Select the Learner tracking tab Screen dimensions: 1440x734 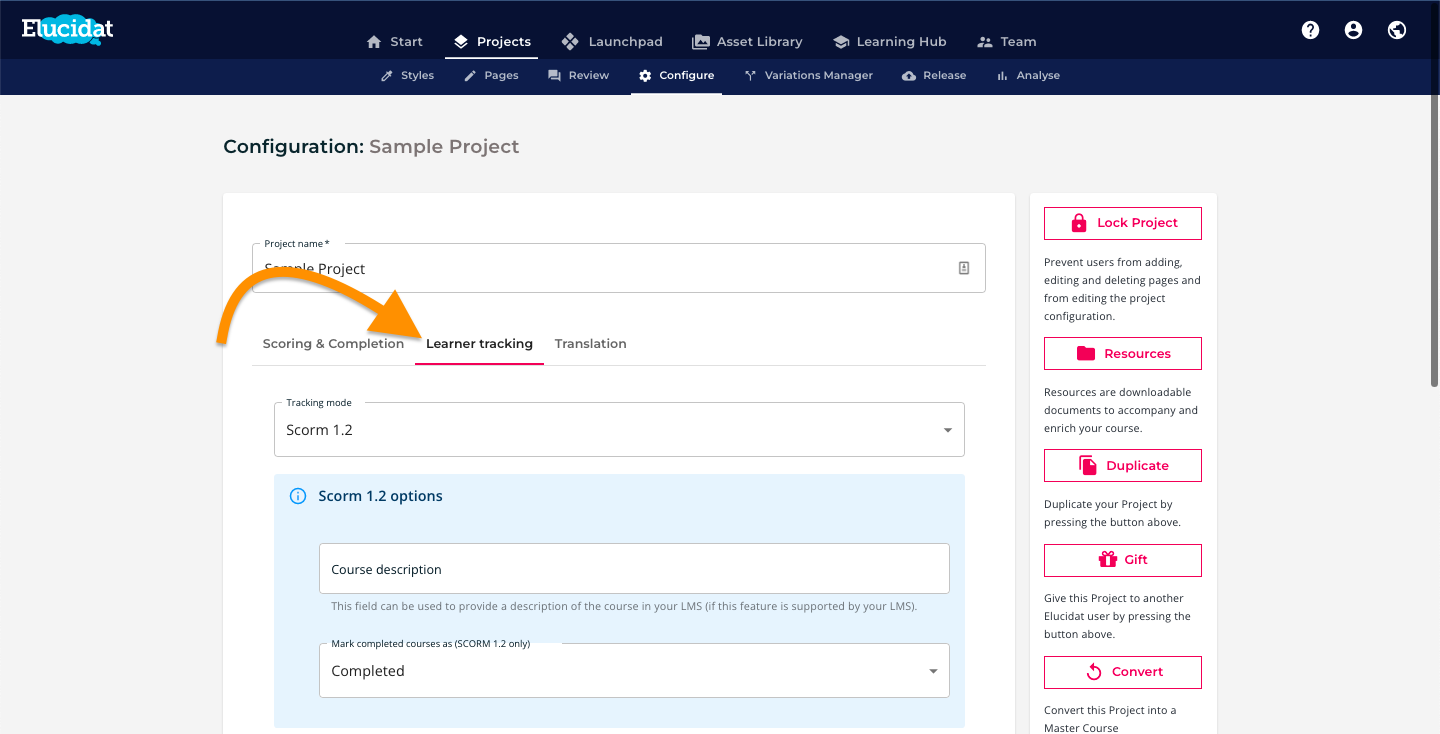[479, 343]
